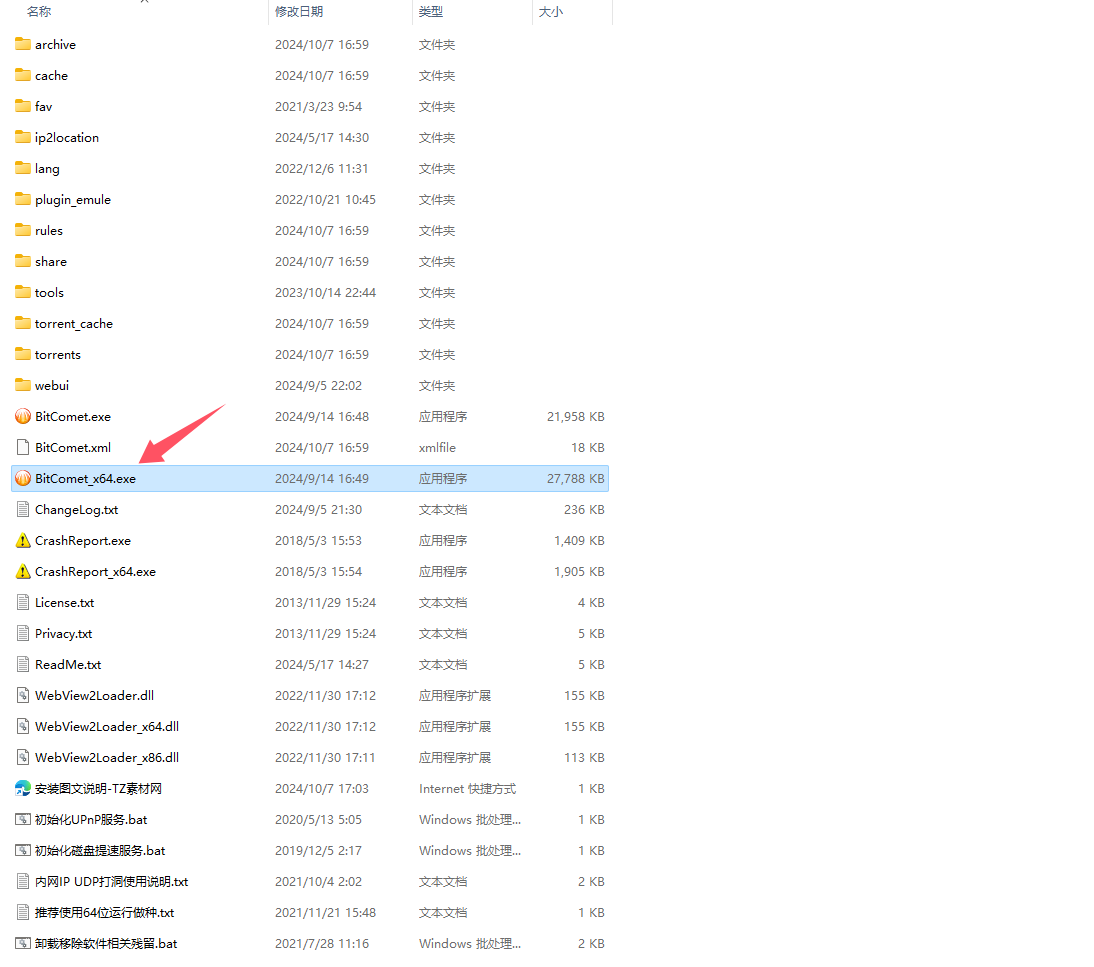Click the 初始化UPnP服务.bat batch icon
Screen dimensions: 1094x967
23,820
